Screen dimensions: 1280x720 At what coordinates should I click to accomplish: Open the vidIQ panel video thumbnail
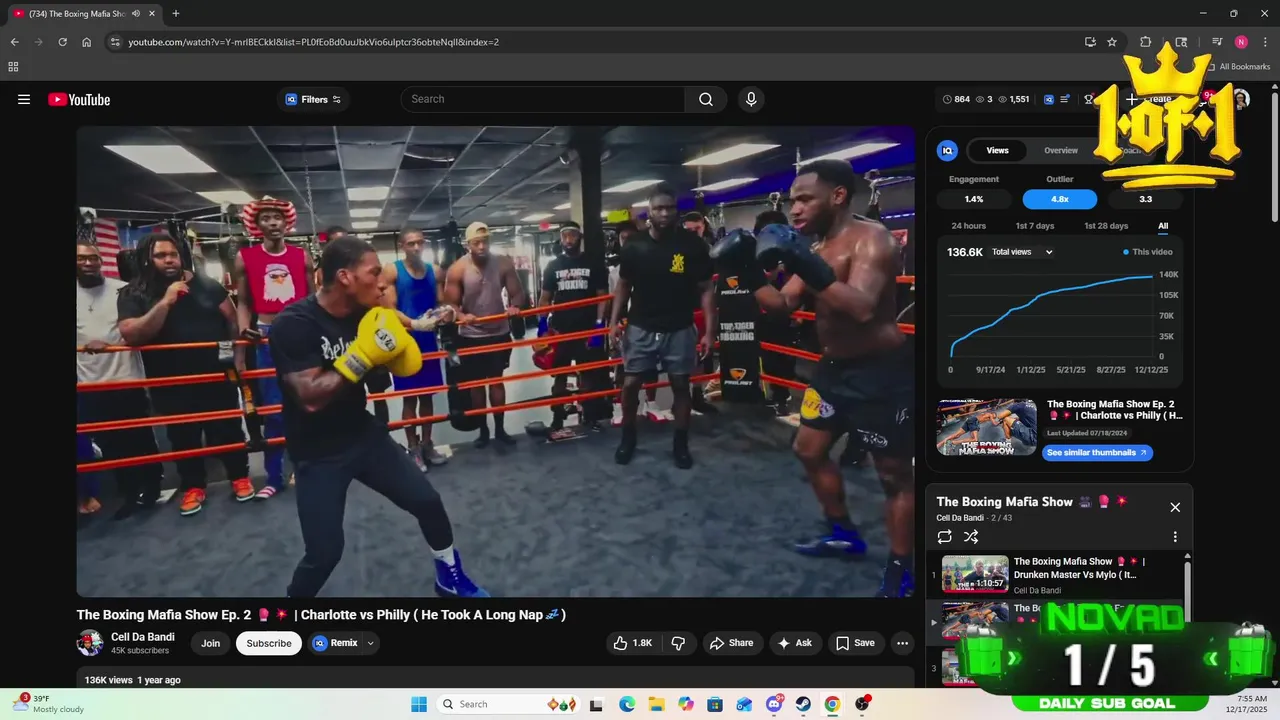(987, 427)
